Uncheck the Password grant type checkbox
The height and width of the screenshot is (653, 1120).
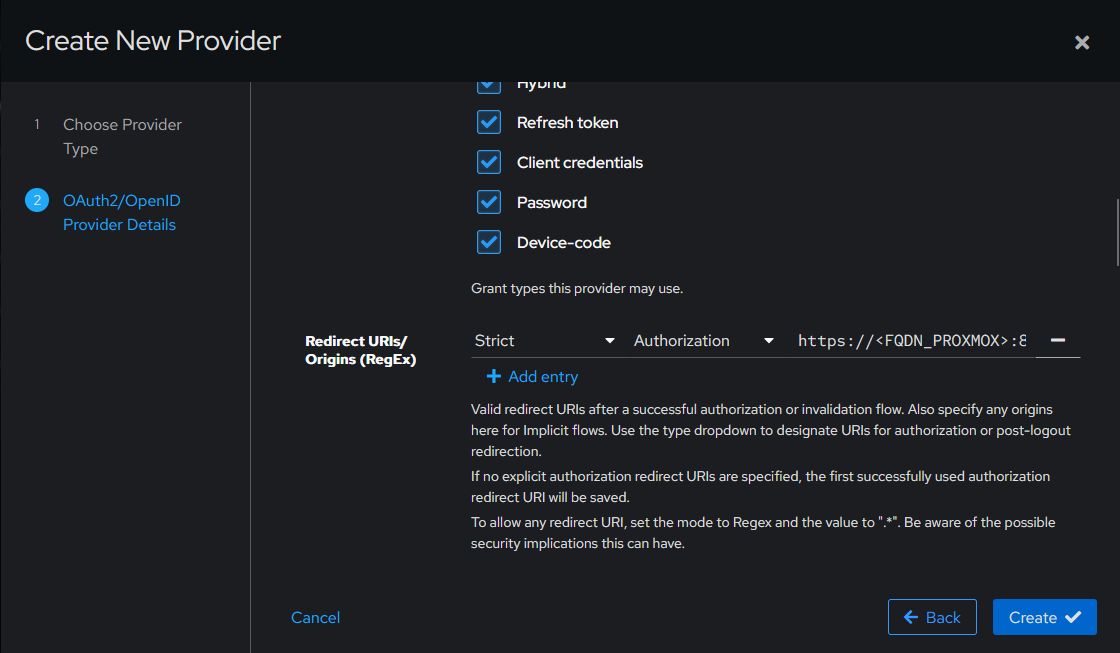pyautogui.click(x=489, y=202)
